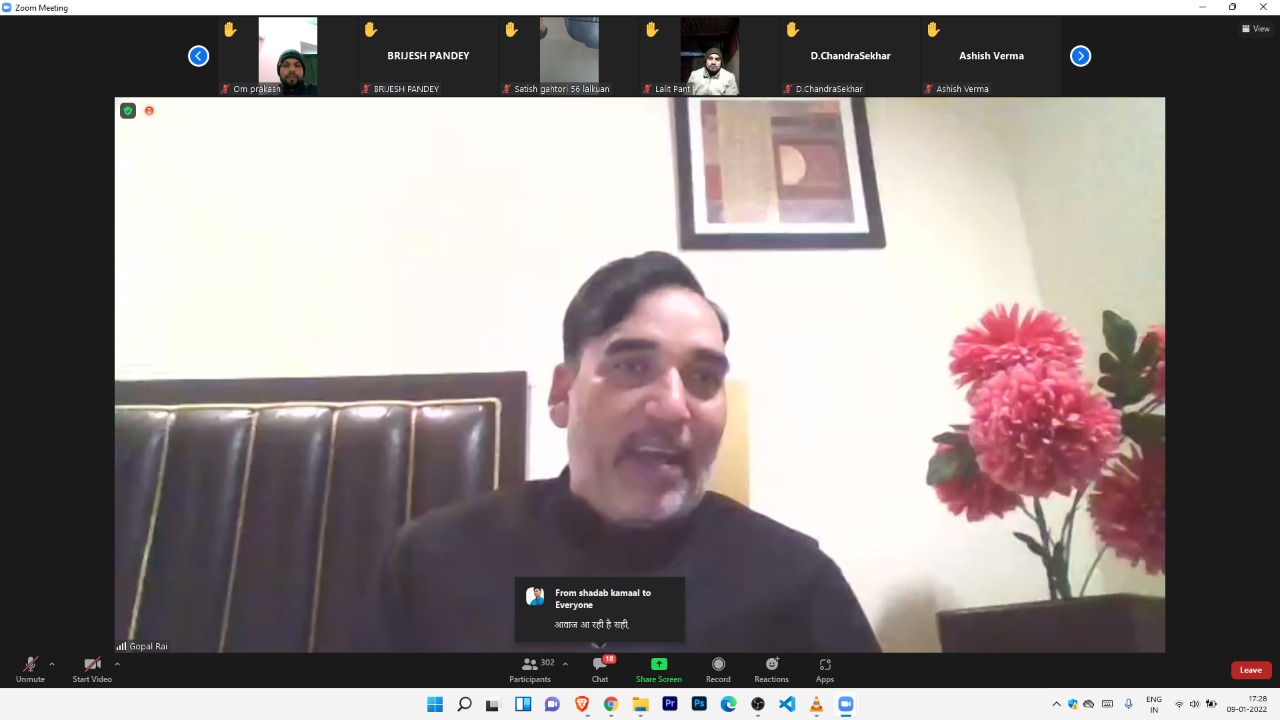Image resolution: width=1280 pixels, height=720 pixels.
Task: Turn on your camera with Start Video
Action: (x=92, y=668)
